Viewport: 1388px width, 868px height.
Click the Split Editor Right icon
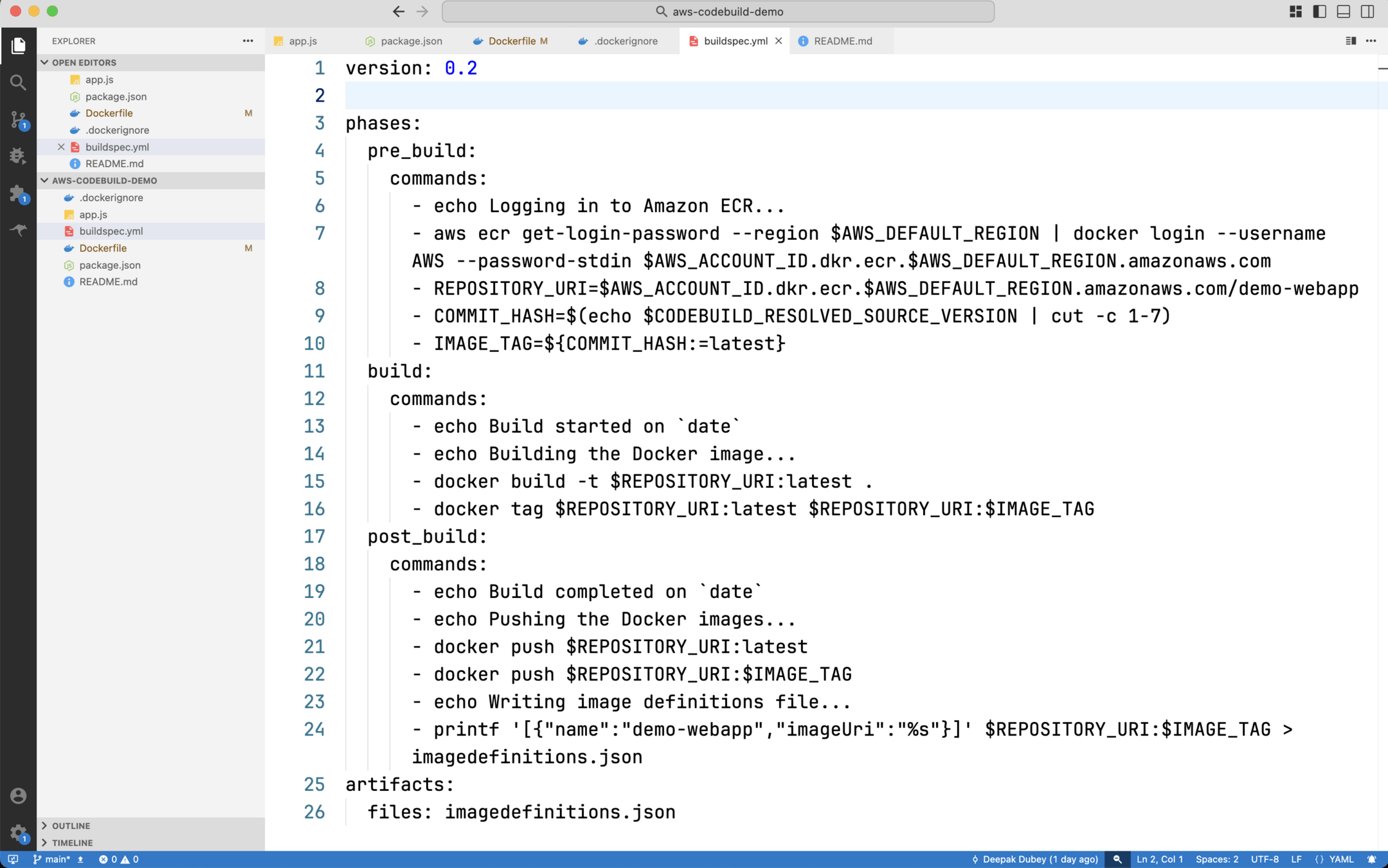tap(1351, 41)
